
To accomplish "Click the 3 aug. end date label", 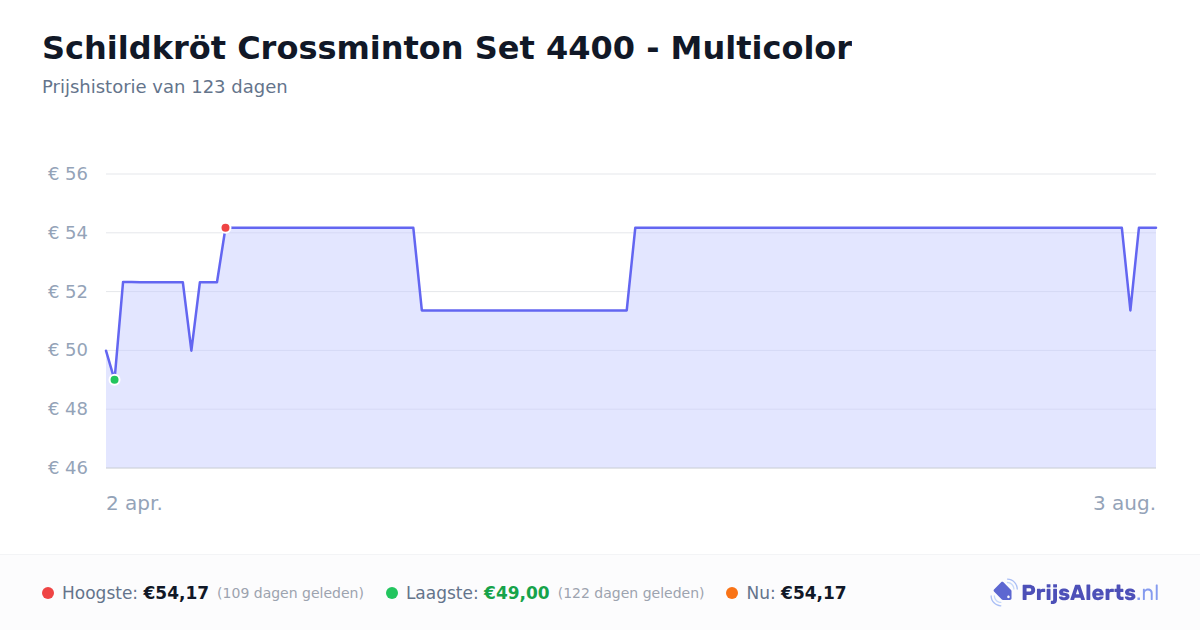I will [1124, 503].
